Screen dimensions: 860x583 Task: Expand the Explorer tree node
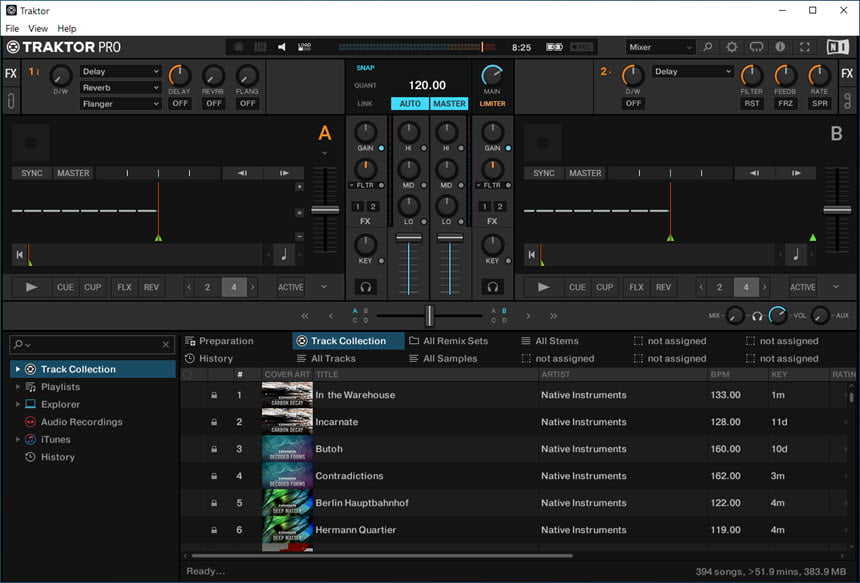click(18, 404)
